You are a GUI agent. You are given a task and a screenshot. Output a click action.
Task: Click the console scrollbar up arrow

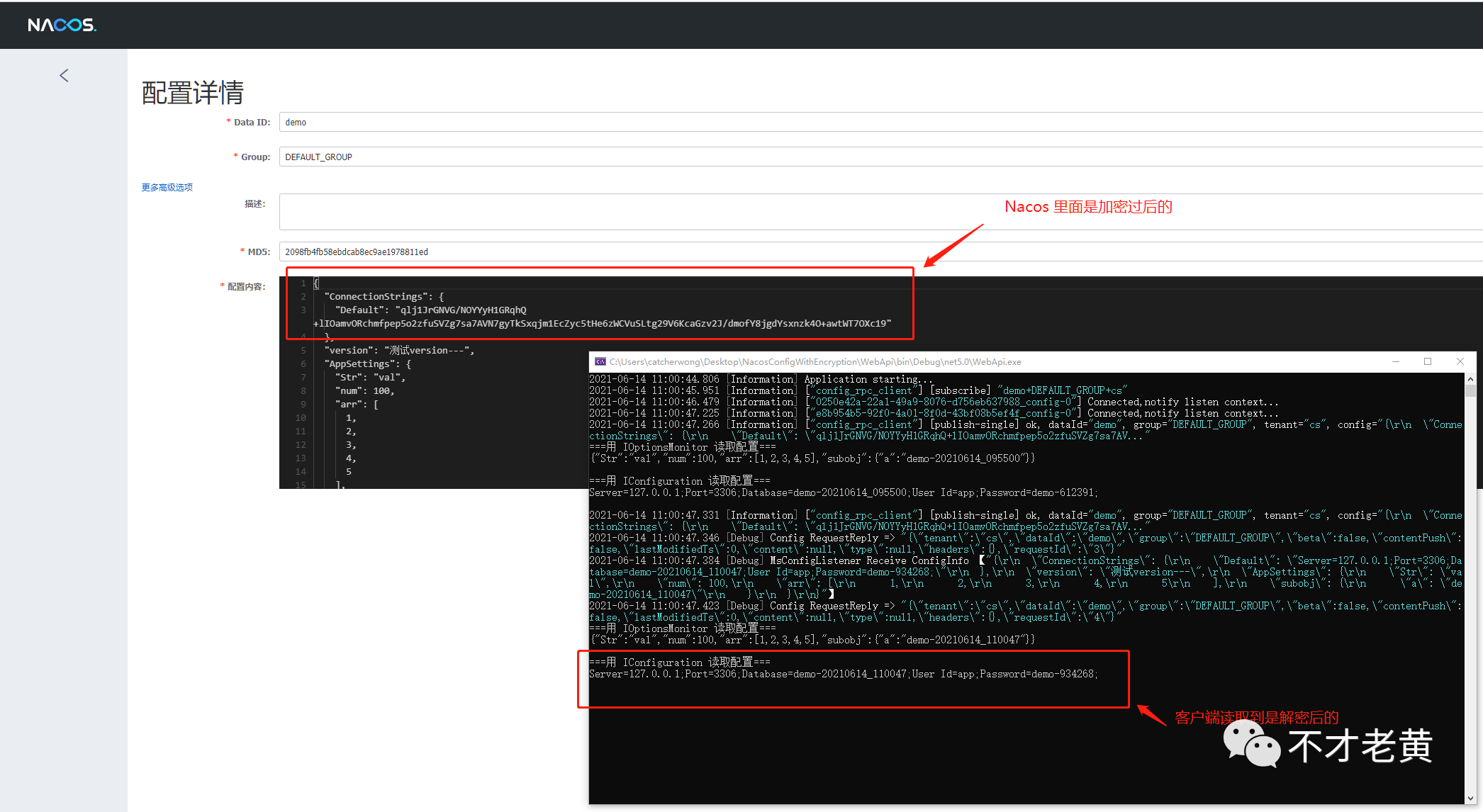click(1470, 379)
